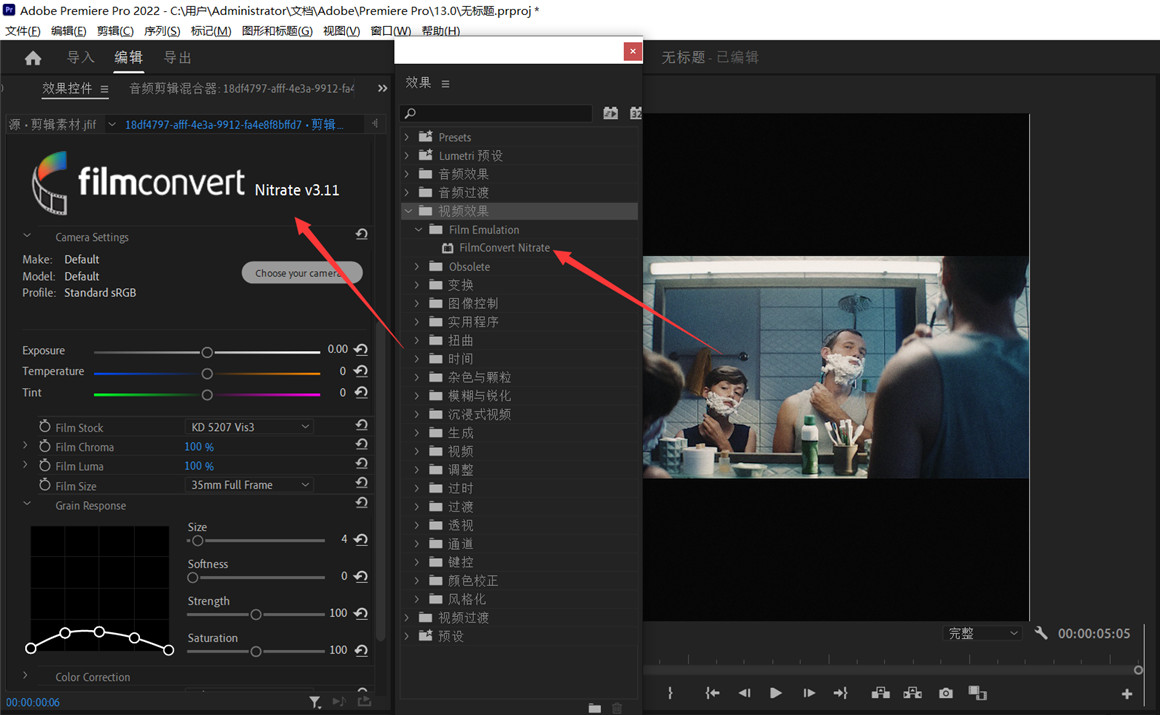
Task: Click the camera export frame icon
Action: (945, 693)
